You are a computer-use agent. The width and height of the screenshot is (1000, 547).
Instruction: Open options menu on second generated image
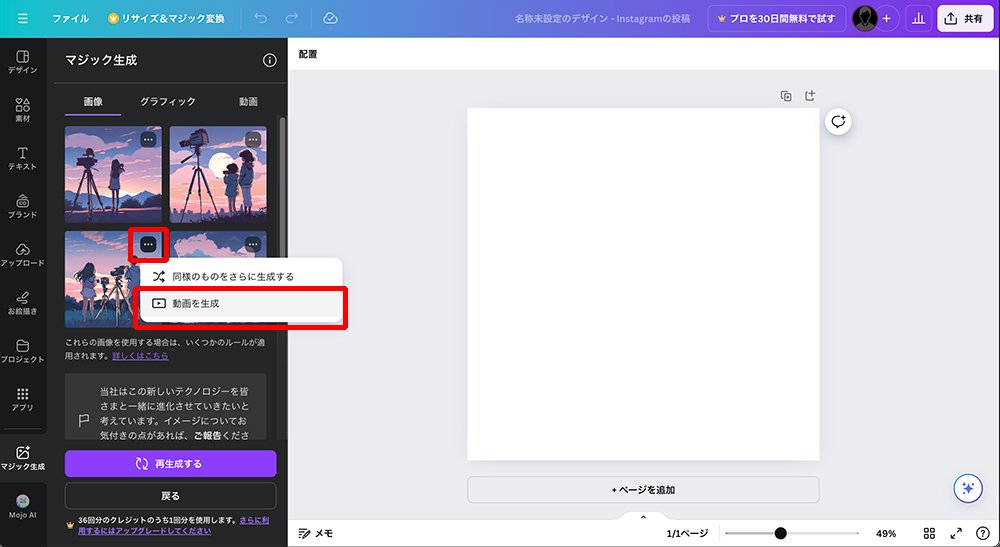point(253,139)
